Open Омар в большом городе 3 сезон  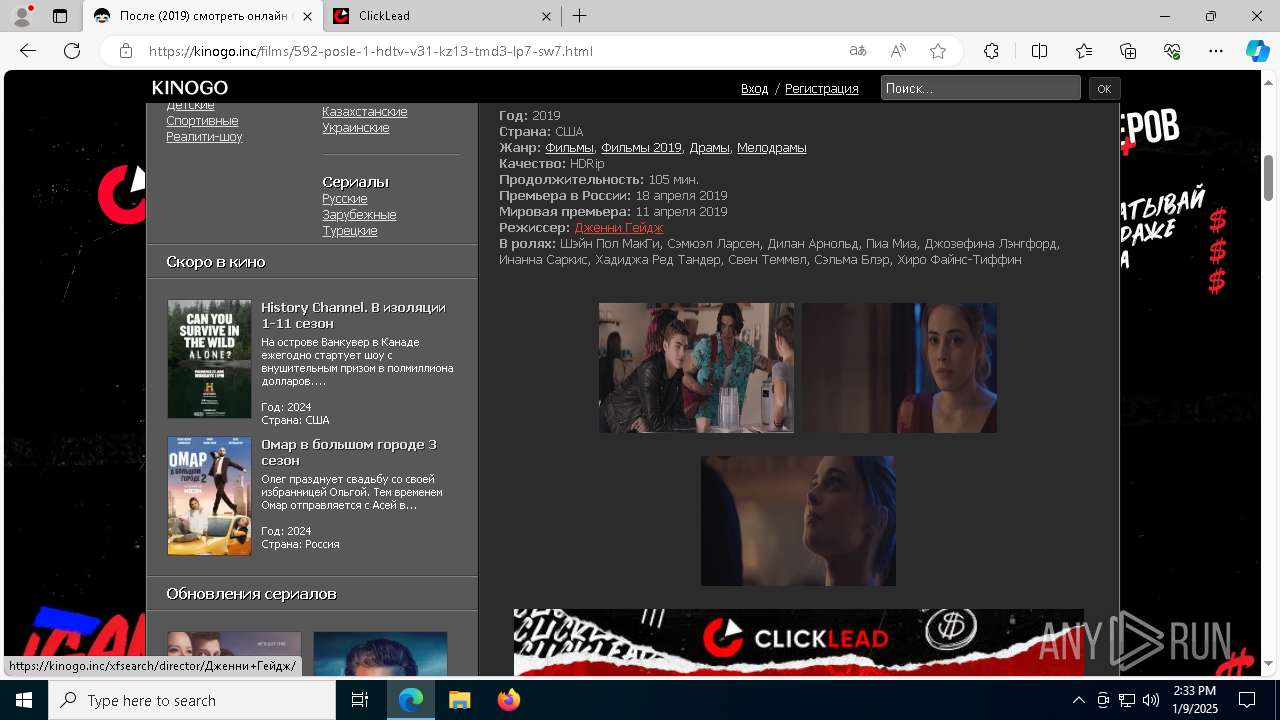(x=348, y=452)
